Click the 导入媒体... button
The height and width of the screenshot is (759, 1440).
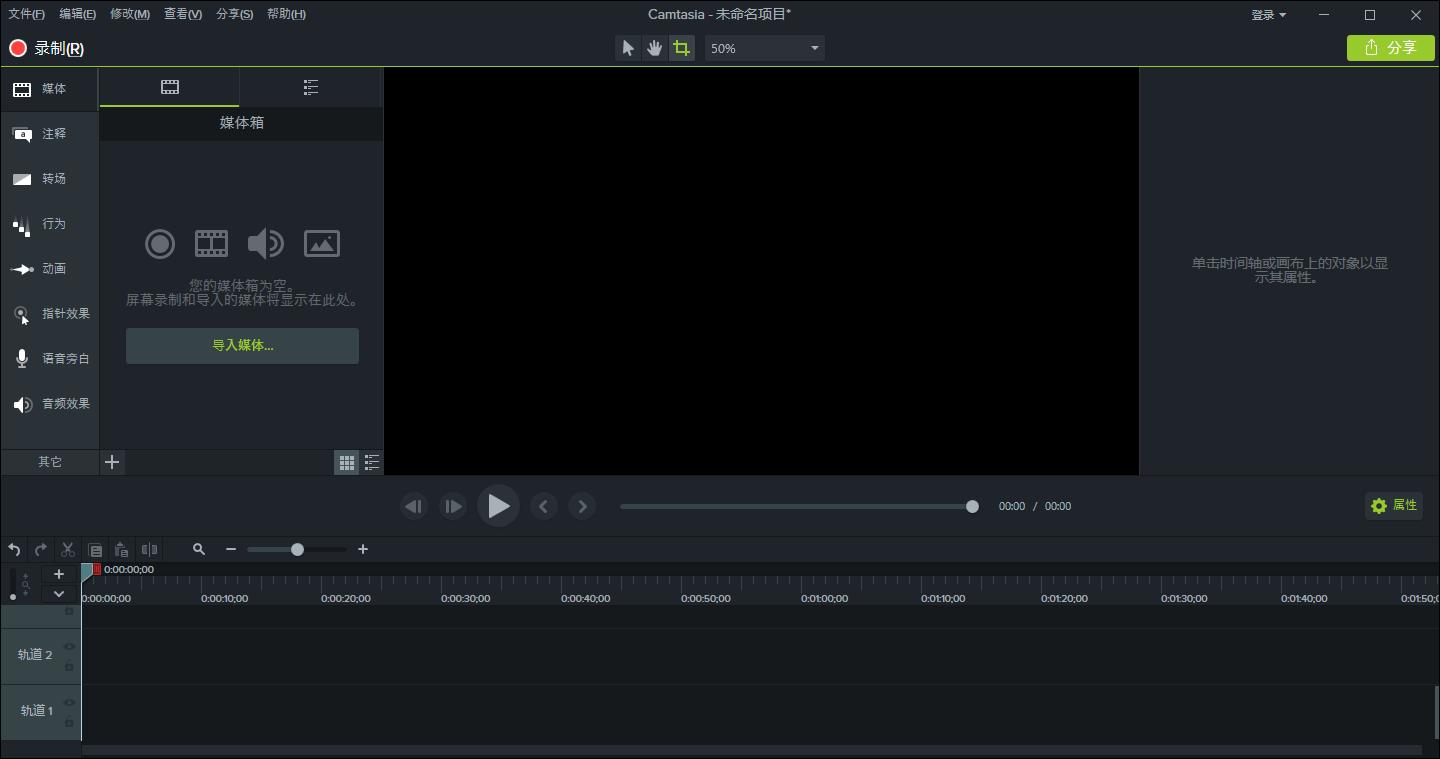click(242, 345)
